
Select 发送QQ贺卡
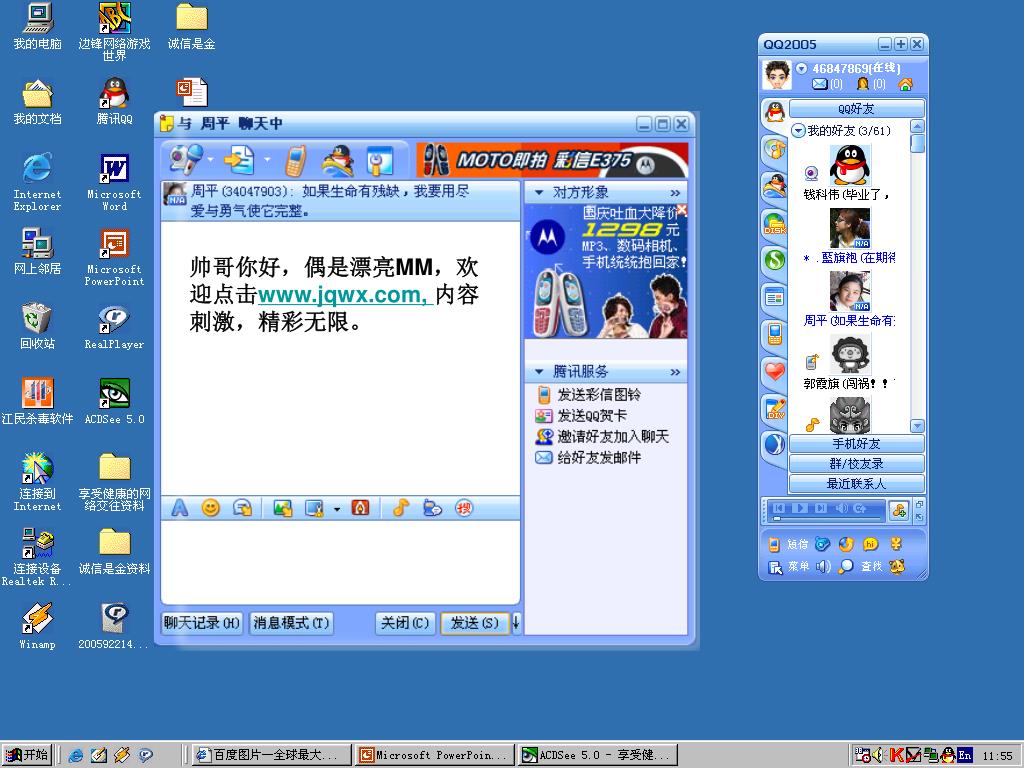pyautogui.click(x=581, y=415)
